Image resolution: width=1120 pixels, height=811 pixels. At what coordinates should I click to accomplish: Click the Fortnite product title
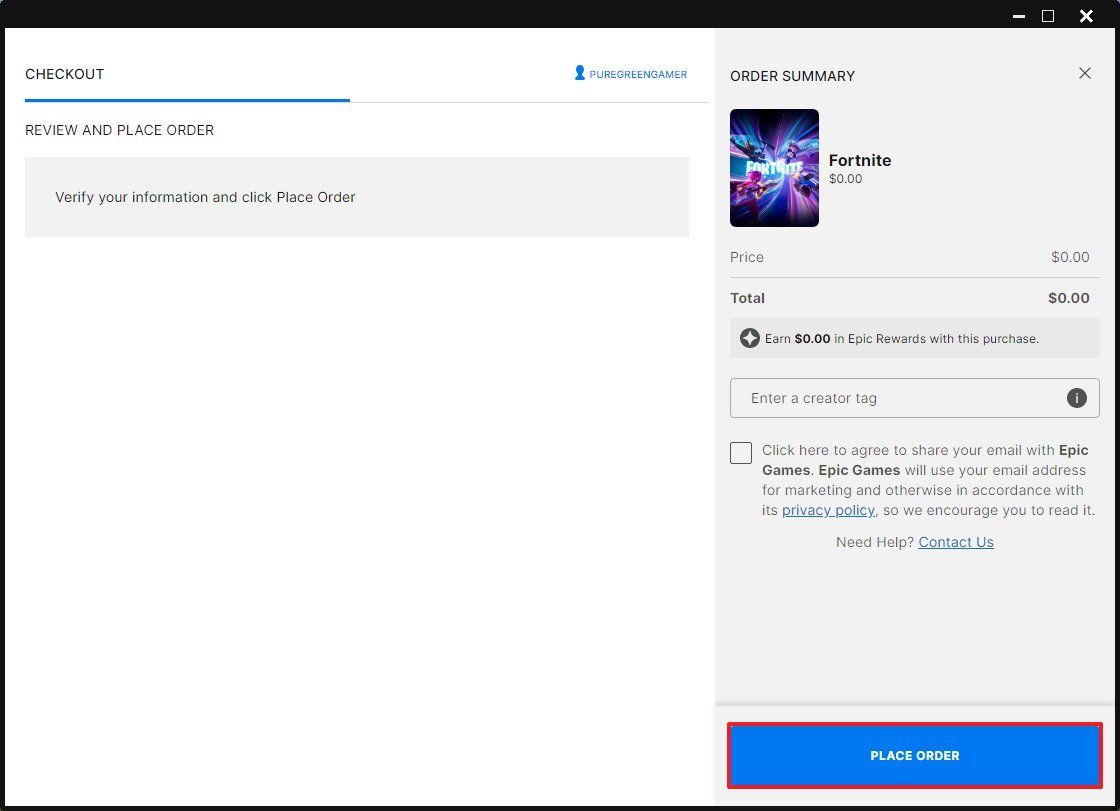click(860, 160)
